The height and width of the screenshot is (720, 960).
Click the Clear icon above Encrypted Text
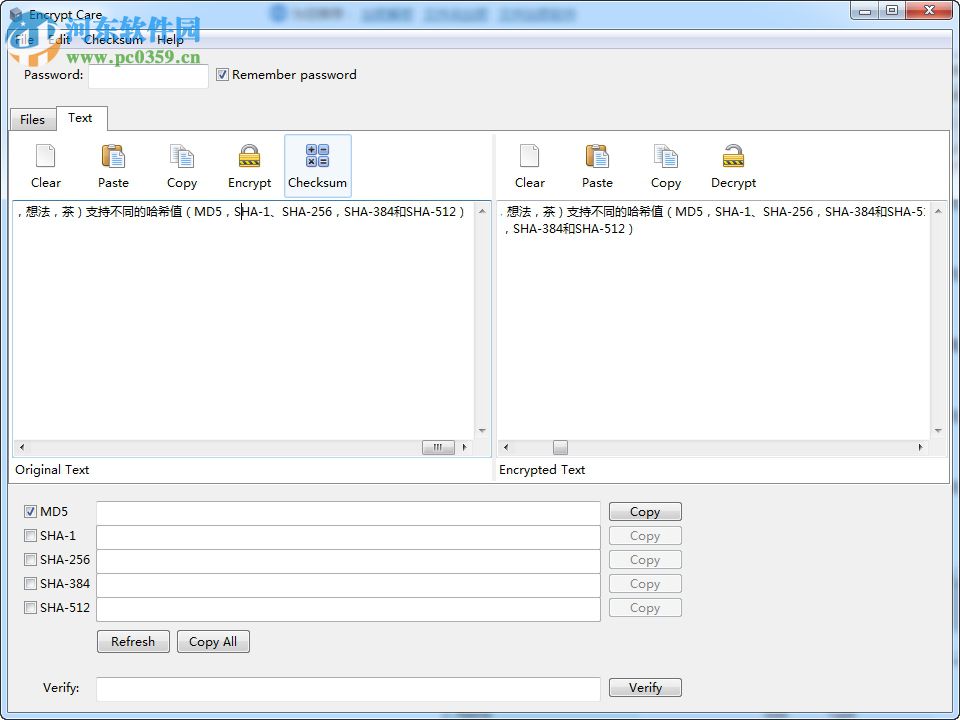coord(529,165)
